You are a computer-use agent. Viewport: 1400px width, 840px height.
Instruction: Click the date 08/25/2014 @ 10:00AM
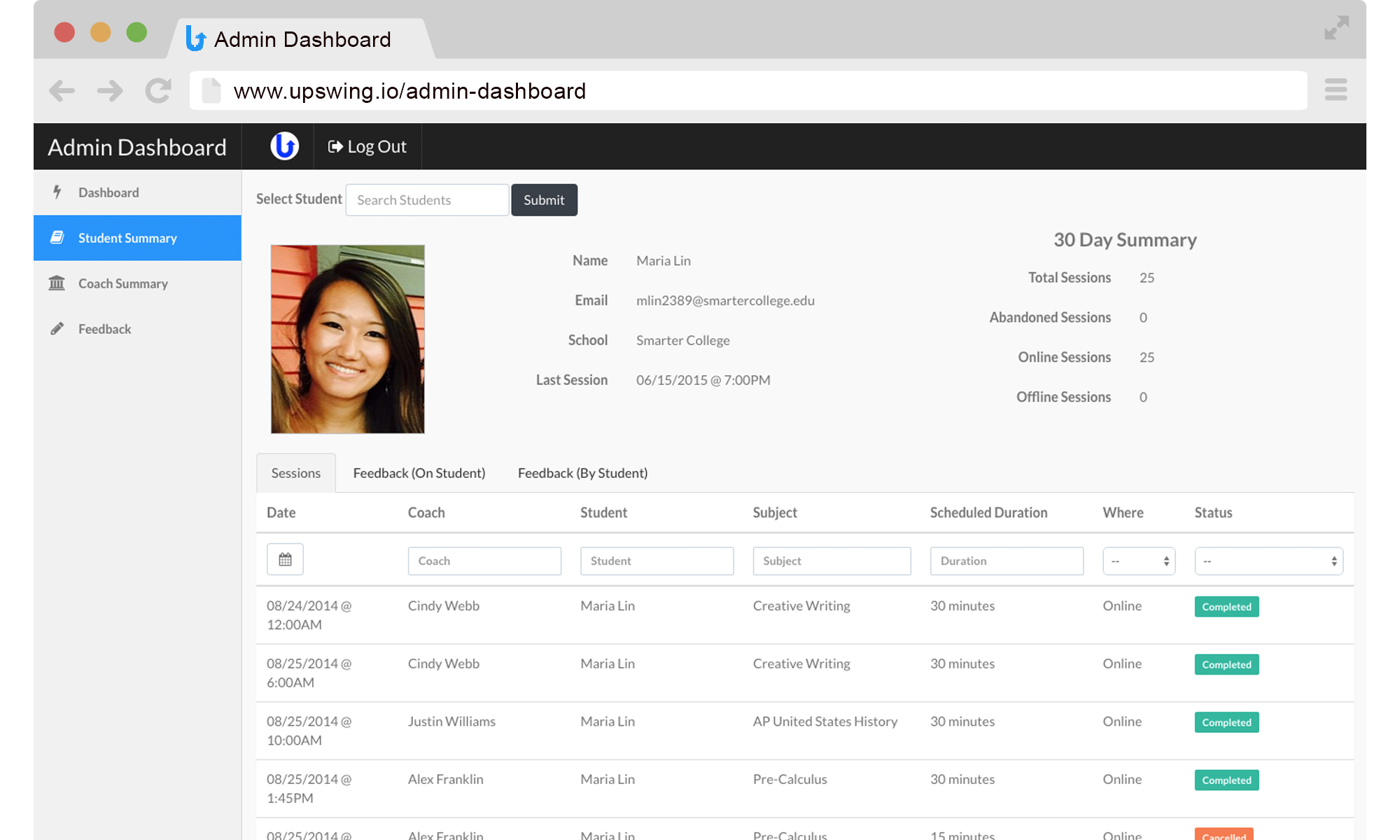[309, 731]
